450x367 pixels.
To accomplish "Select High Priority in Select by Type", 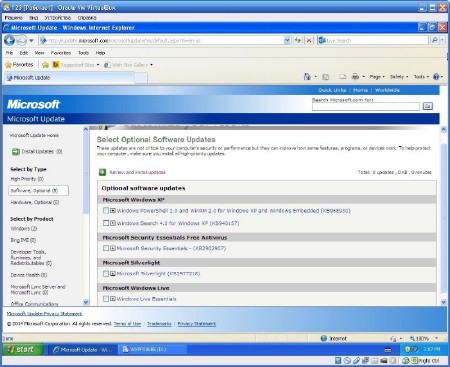I will (27, 179).
